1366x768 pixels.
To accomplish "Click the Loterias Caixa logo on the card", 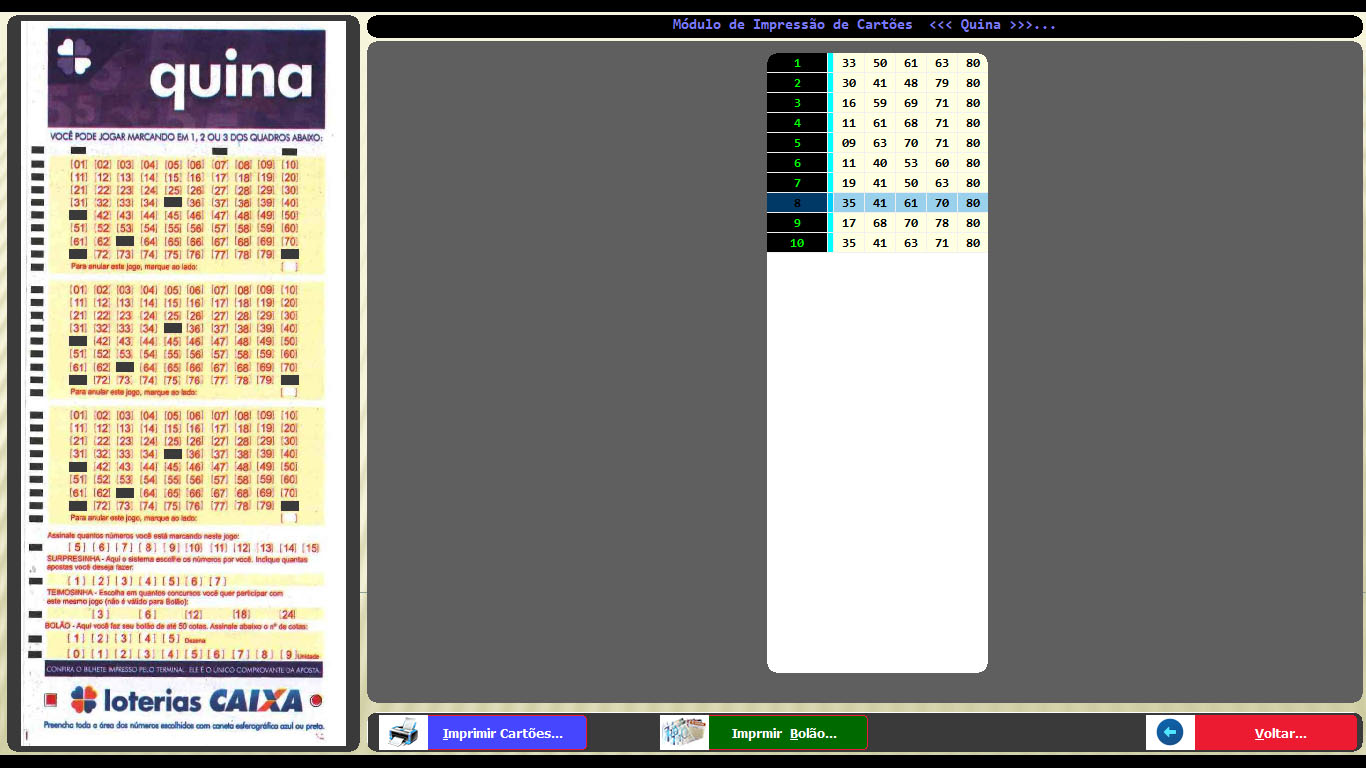I will (x=186, y=699).
